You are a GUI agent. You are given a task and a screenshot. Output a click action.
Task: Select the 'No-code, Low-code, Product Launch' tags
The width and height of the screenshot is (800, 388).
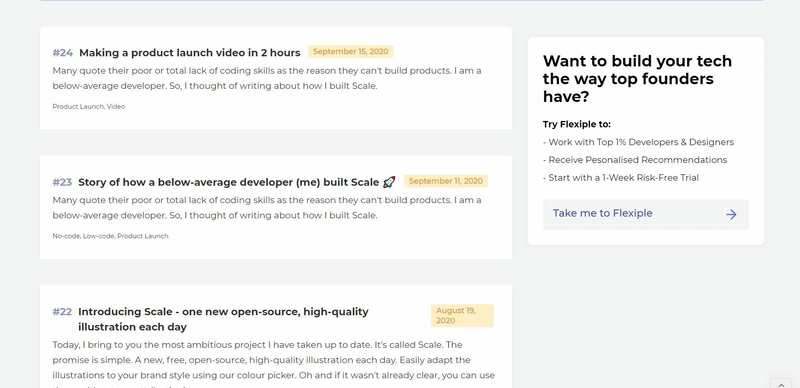click(110, 236)
